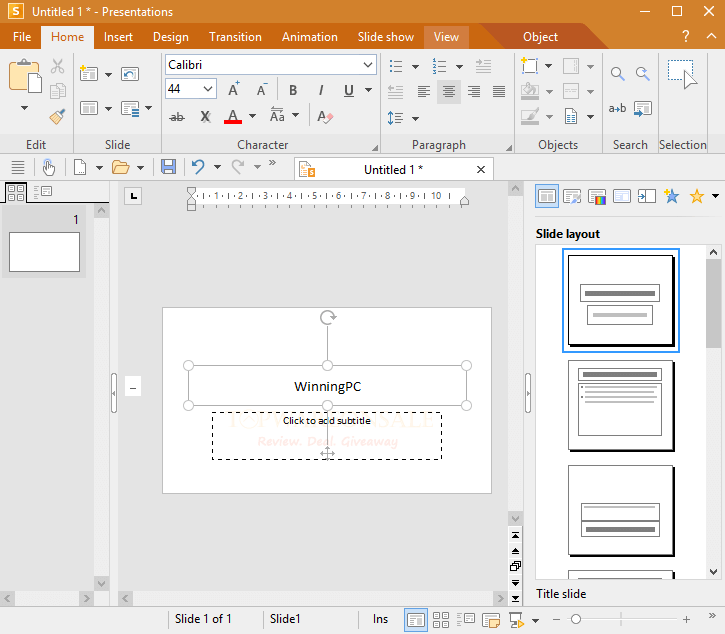Viewport: 725px width, 634px height.
Task: Click the Paste clipboard icon
Action: [25, 77]
